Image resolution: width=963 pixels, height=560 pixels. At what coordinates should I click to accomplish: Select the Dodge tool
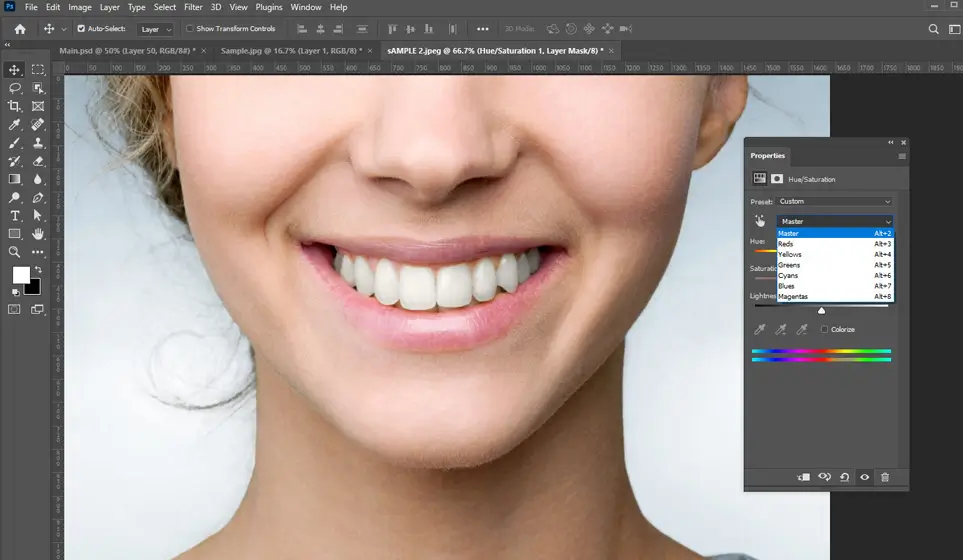[14, 198]
